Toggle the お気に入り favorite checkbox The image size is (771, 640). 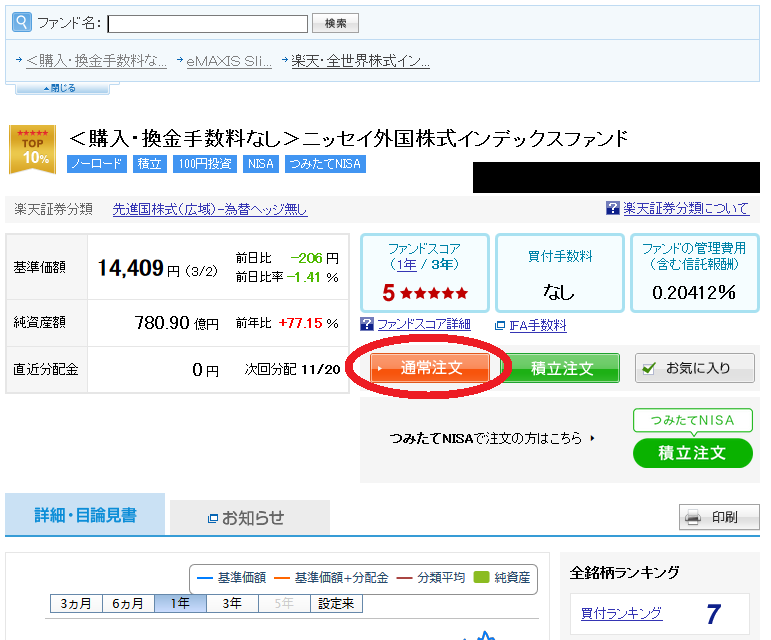click(x=648, y=368)
